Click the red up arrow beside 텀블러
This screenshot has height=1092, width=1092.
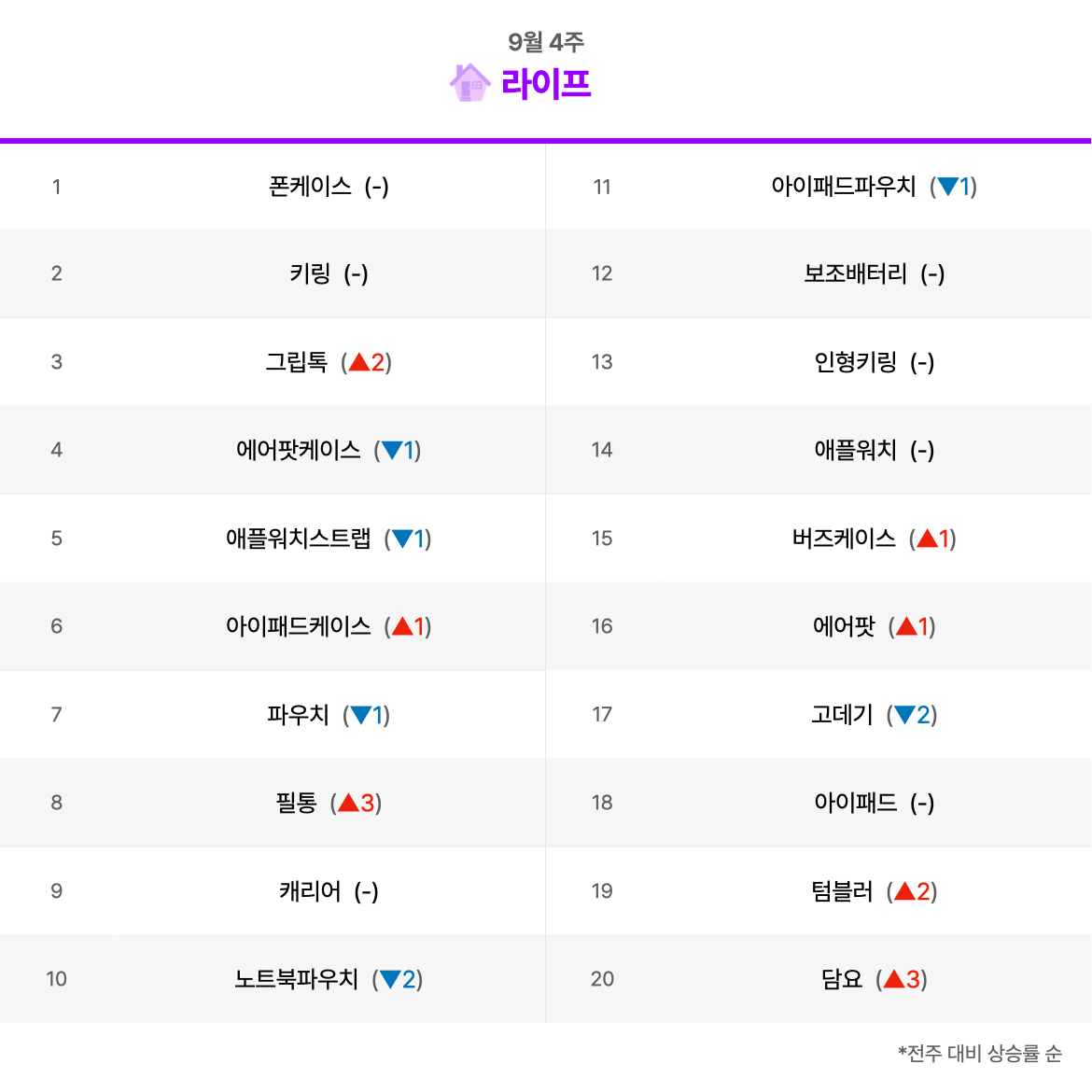904,890
